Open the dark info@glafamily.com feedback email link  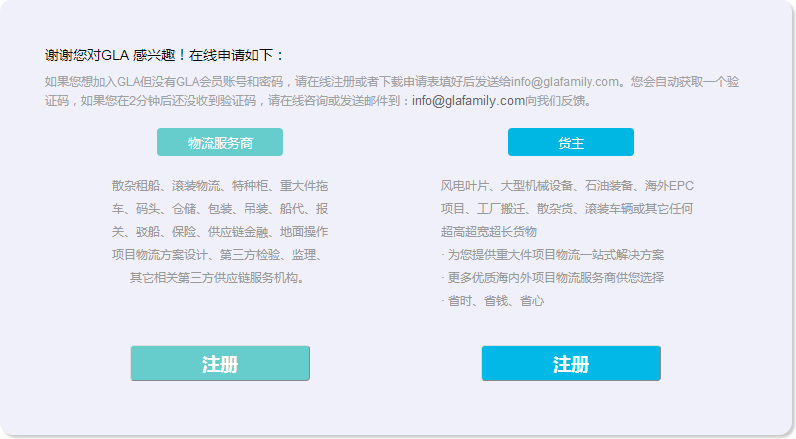468,101
